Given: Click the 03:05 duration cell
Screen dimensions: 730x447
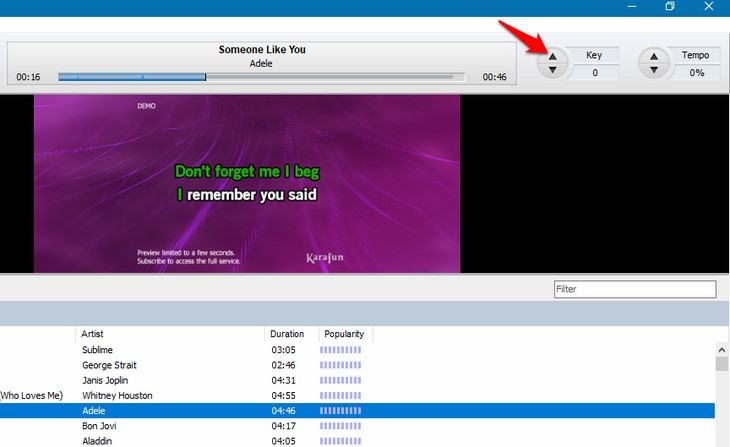Looking at the screenshot, I should [284, 350].
